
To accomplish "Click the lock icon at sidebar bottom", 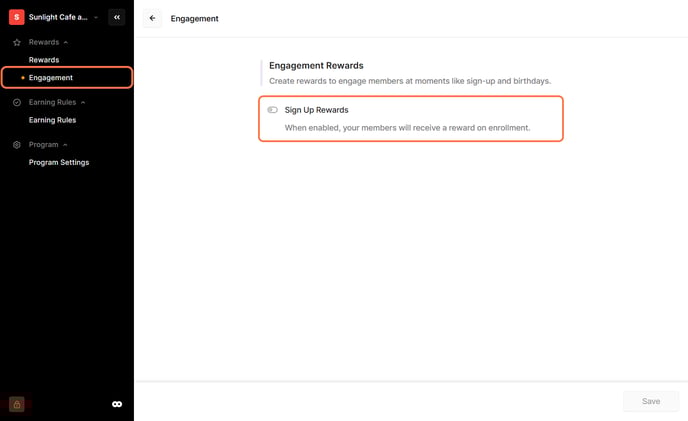I will pos(17,404).
